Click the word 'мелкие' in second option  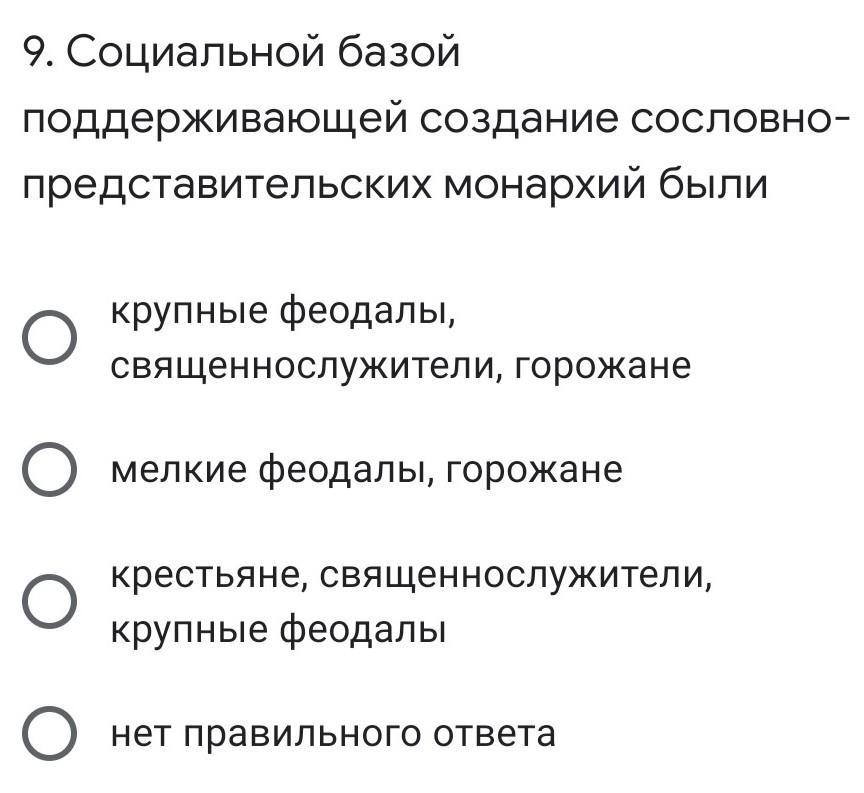tap(179, 470)
